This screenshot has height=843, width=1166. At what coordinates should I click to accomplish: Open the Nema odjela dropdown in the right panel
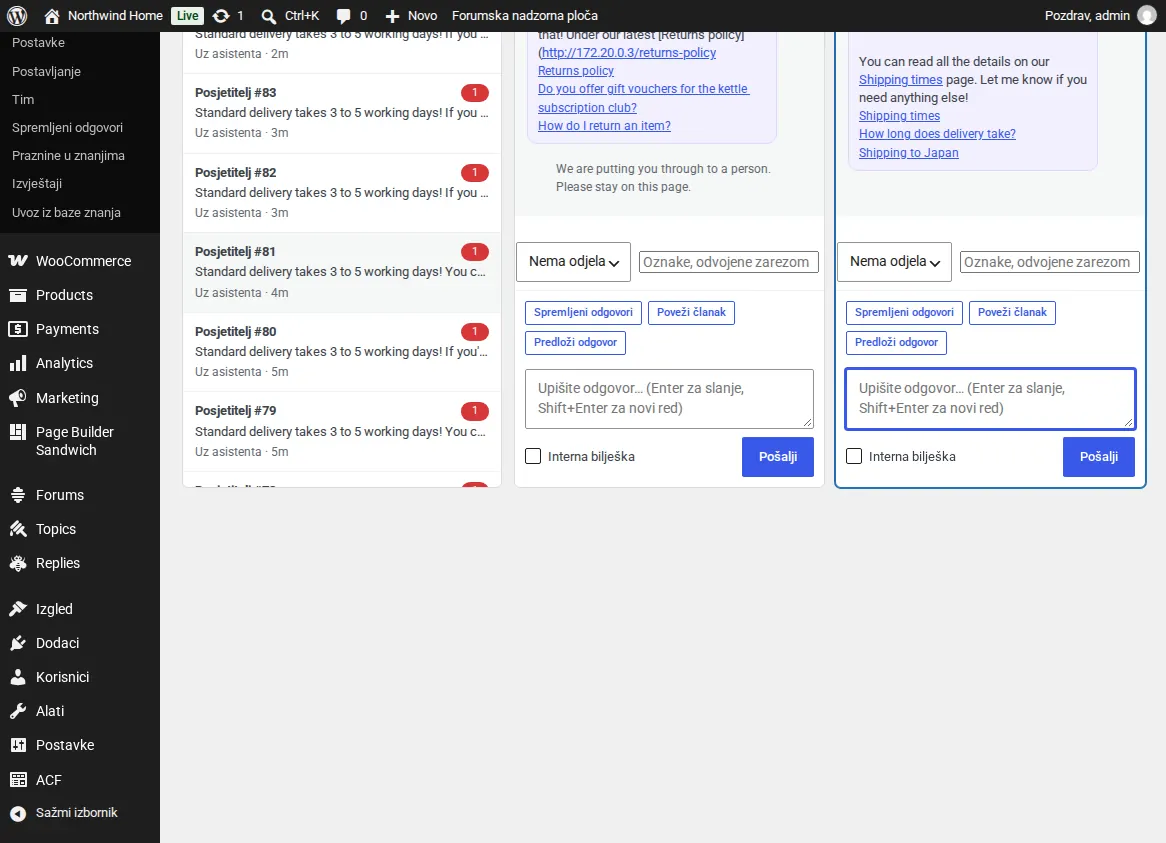pos(895,262)
